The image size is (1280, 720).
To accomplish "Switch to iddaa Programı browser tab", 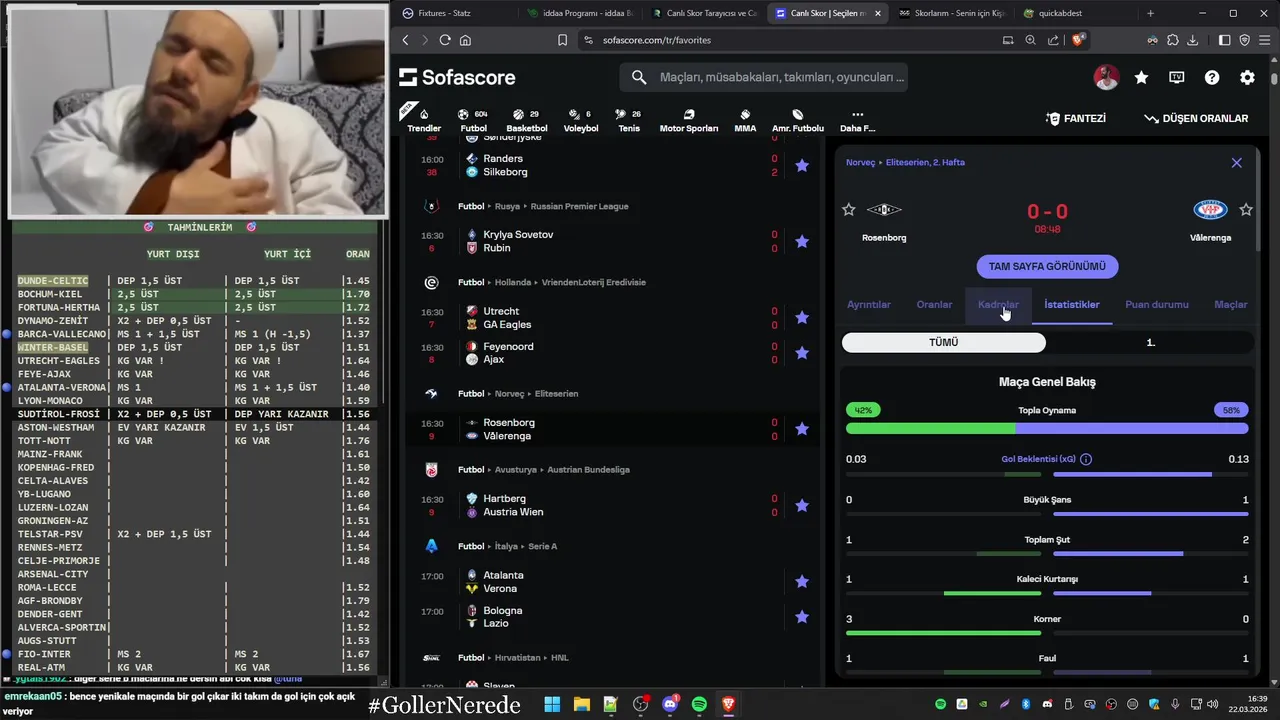I will 580,13.
